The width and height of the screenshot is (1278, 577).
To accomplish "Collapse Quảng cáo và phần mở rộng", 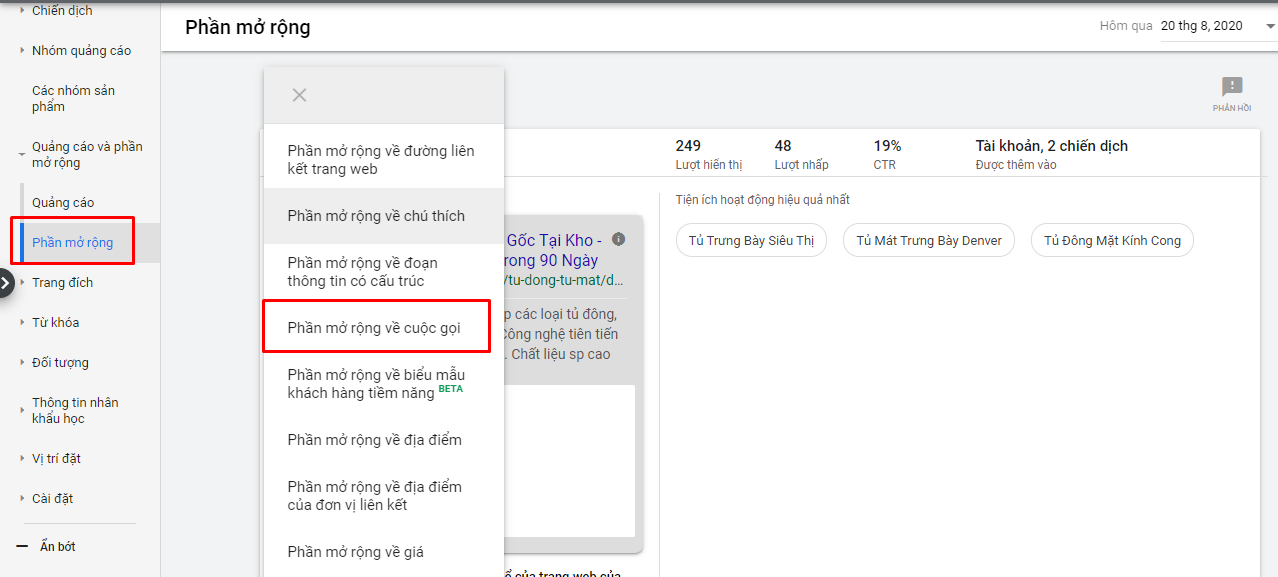I will [22, 154].
